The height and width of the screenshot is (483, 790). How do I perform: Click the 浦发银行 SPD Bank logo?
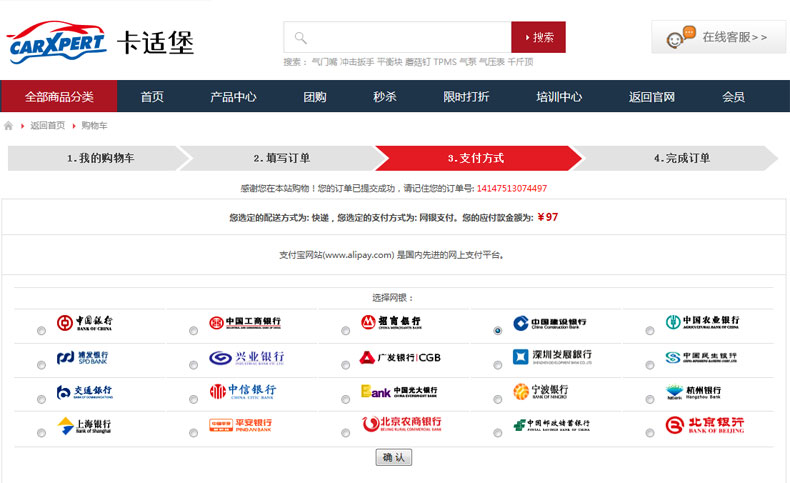[82, 358]
